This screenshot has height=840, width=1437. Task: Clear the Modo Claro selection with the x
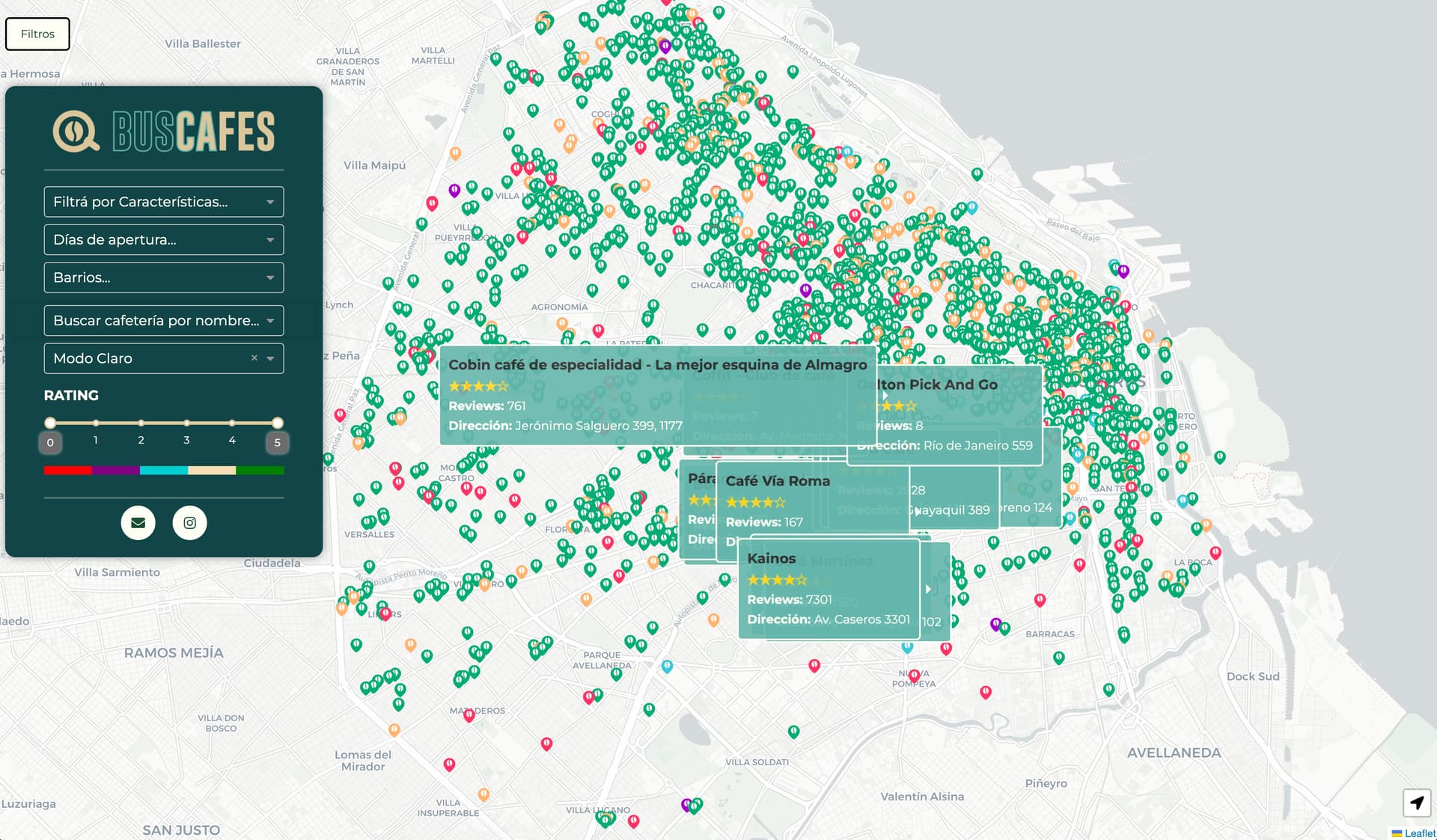click(254, 358)
